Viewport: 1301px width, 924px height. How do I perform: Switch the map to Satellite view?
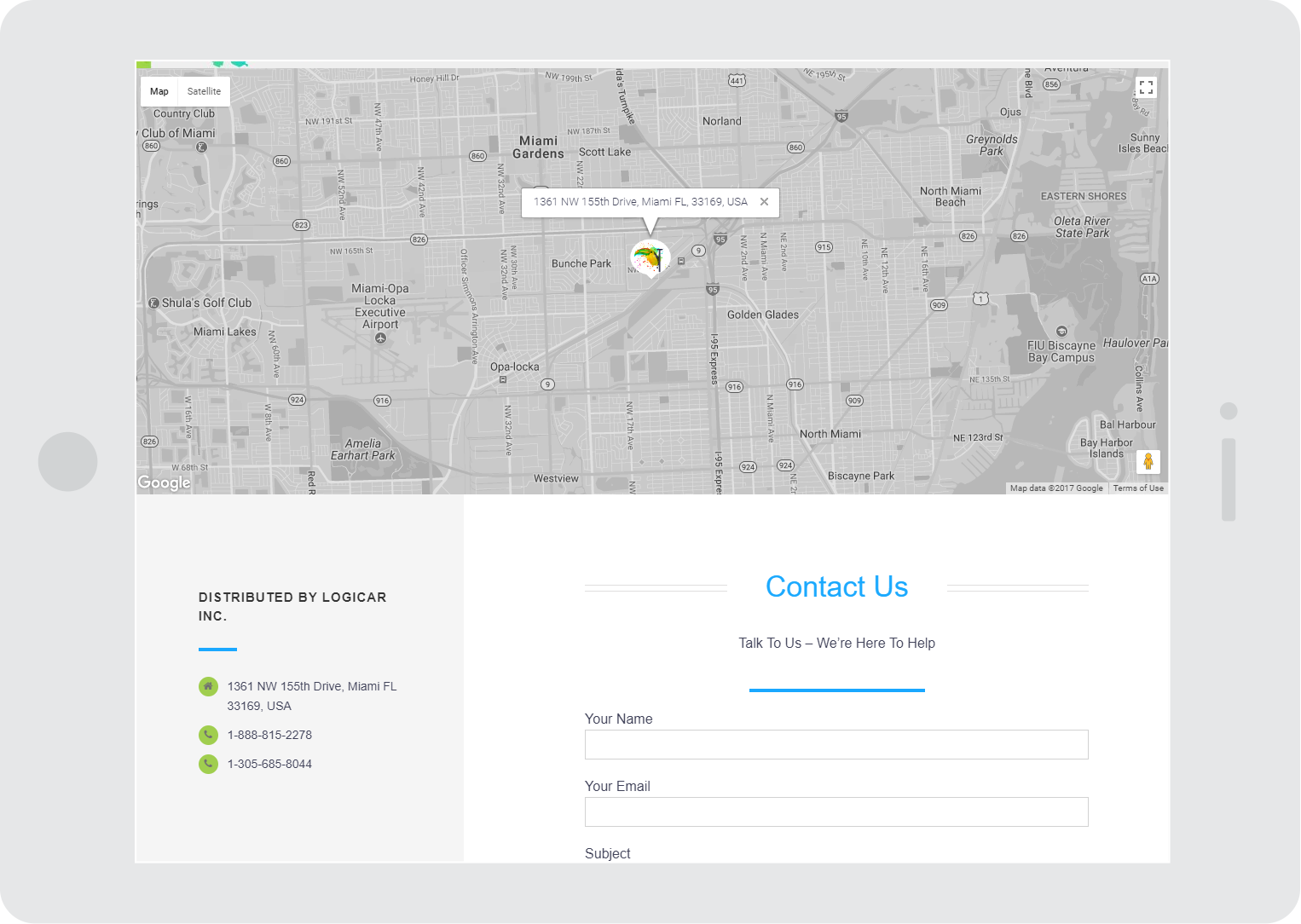coord(204,91)
